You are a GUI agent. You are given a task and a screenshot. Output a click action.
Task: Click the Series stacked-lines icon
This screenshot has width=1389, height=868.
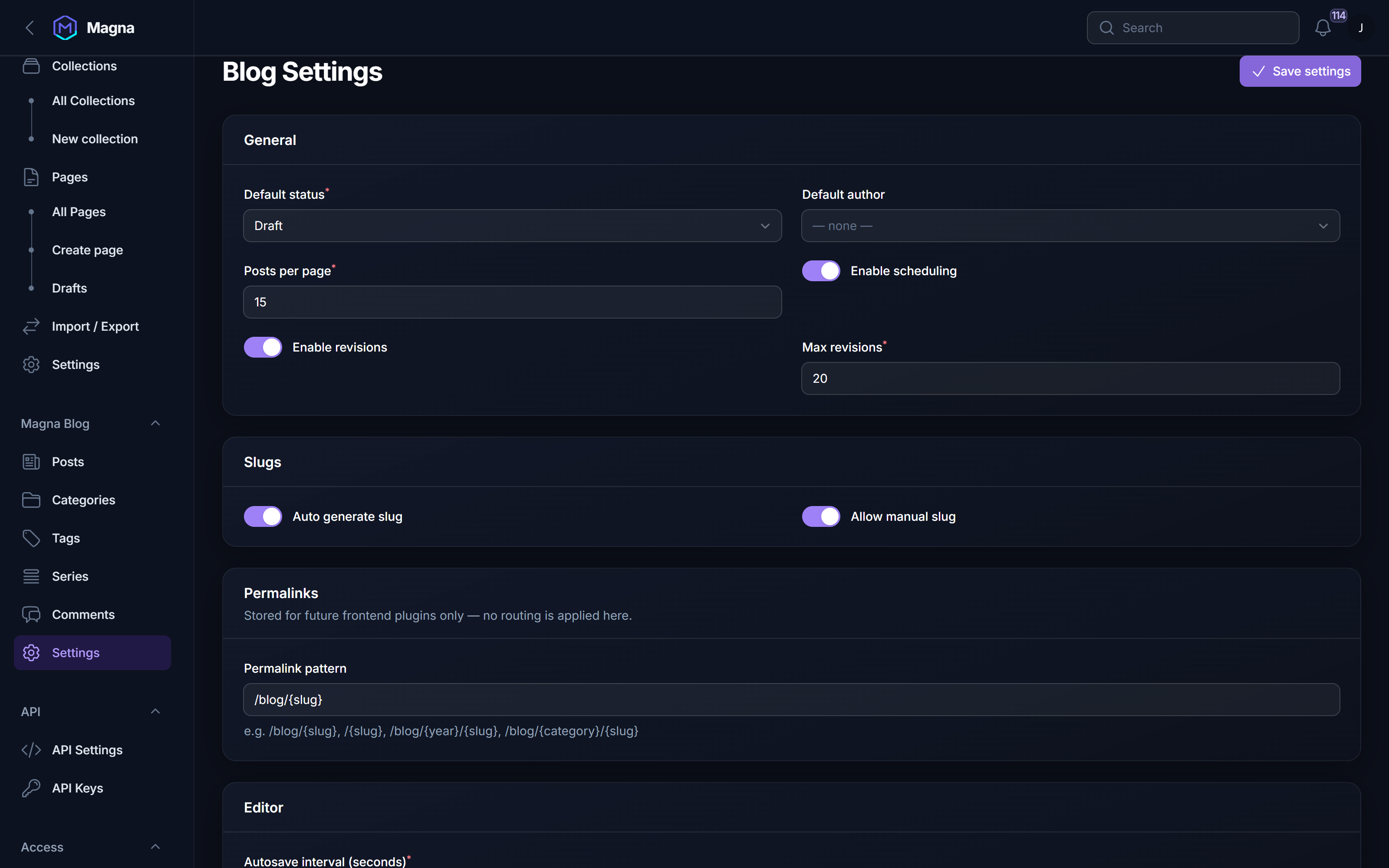(31, 576)
